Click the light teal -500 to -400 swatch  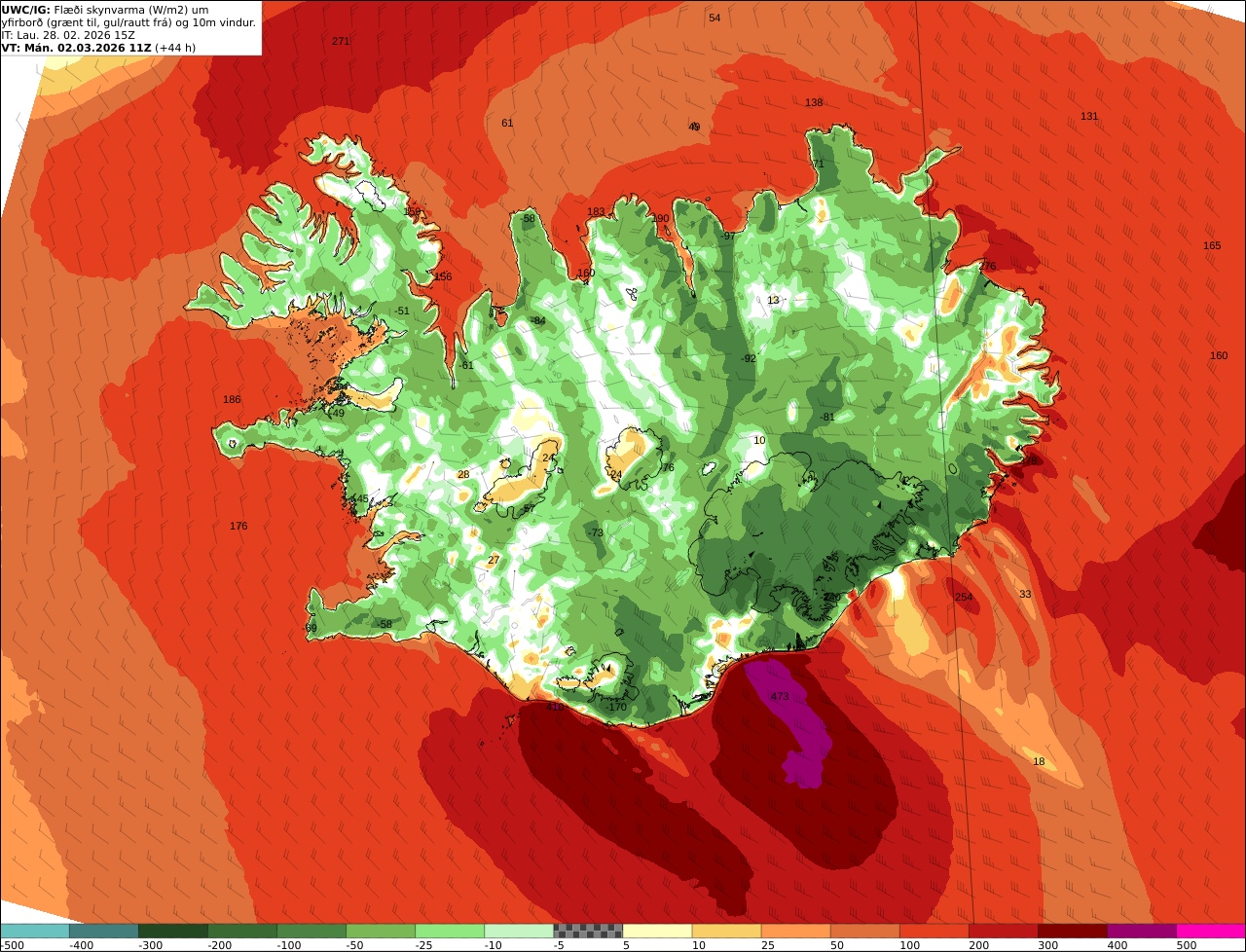click(x=35, y=931)
